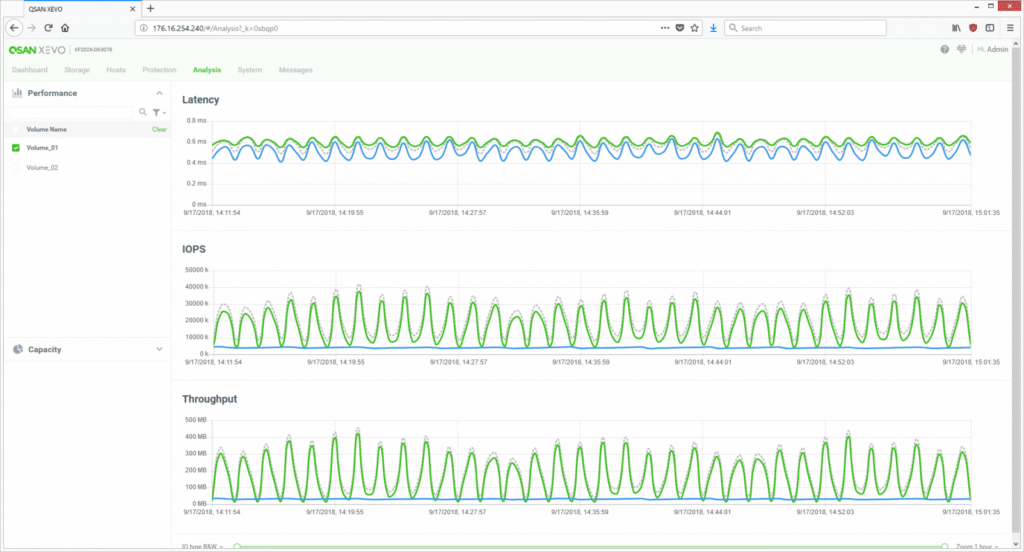Open the help question mark icon

click(x=944, y=50)
